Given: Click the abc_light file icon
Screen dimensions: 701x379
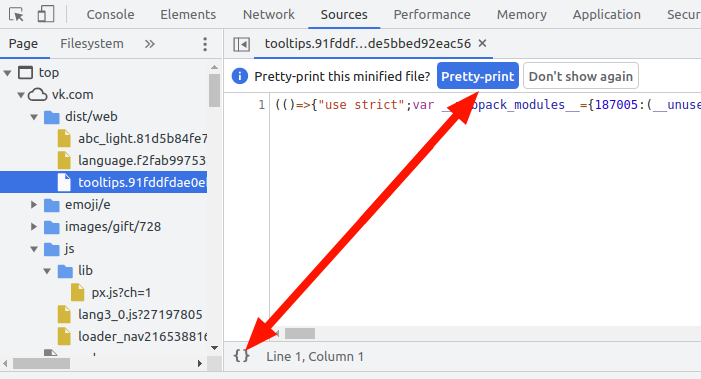Looking at the screenshot, I should pos(64,139).
